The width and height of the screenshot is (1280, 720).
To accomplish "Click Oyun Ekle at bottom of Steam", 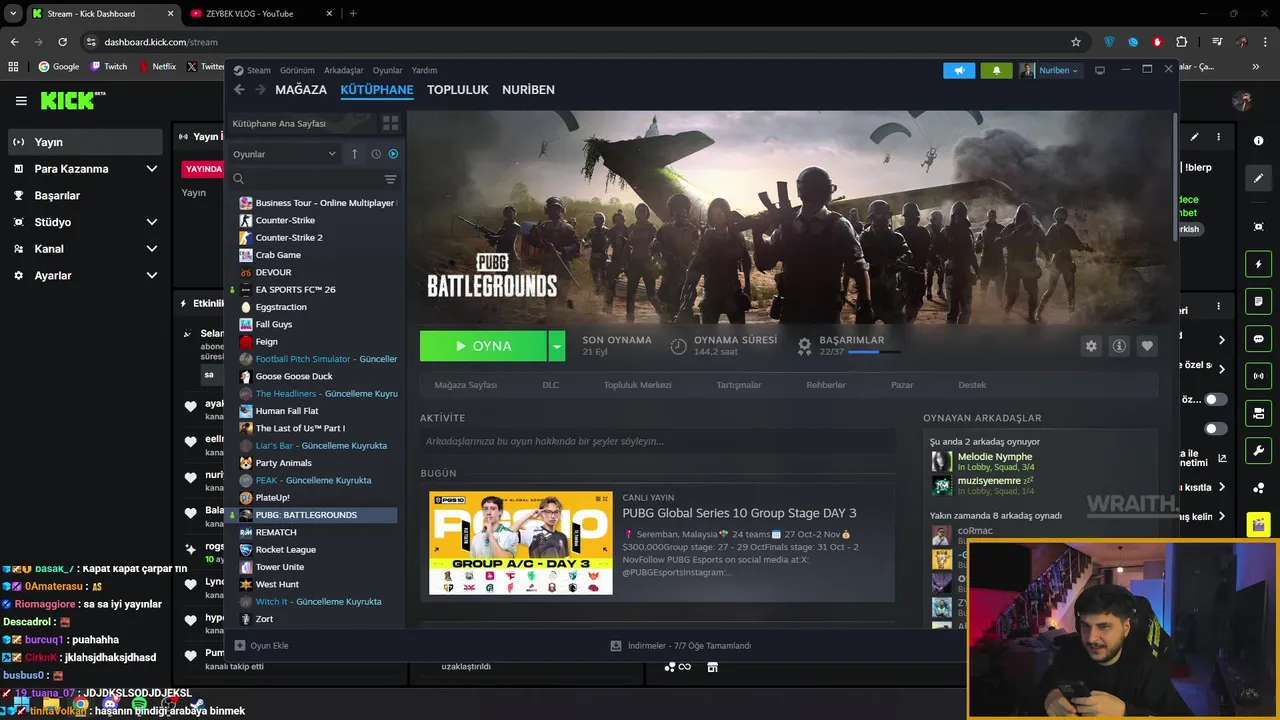I will (x=262, y=646).
